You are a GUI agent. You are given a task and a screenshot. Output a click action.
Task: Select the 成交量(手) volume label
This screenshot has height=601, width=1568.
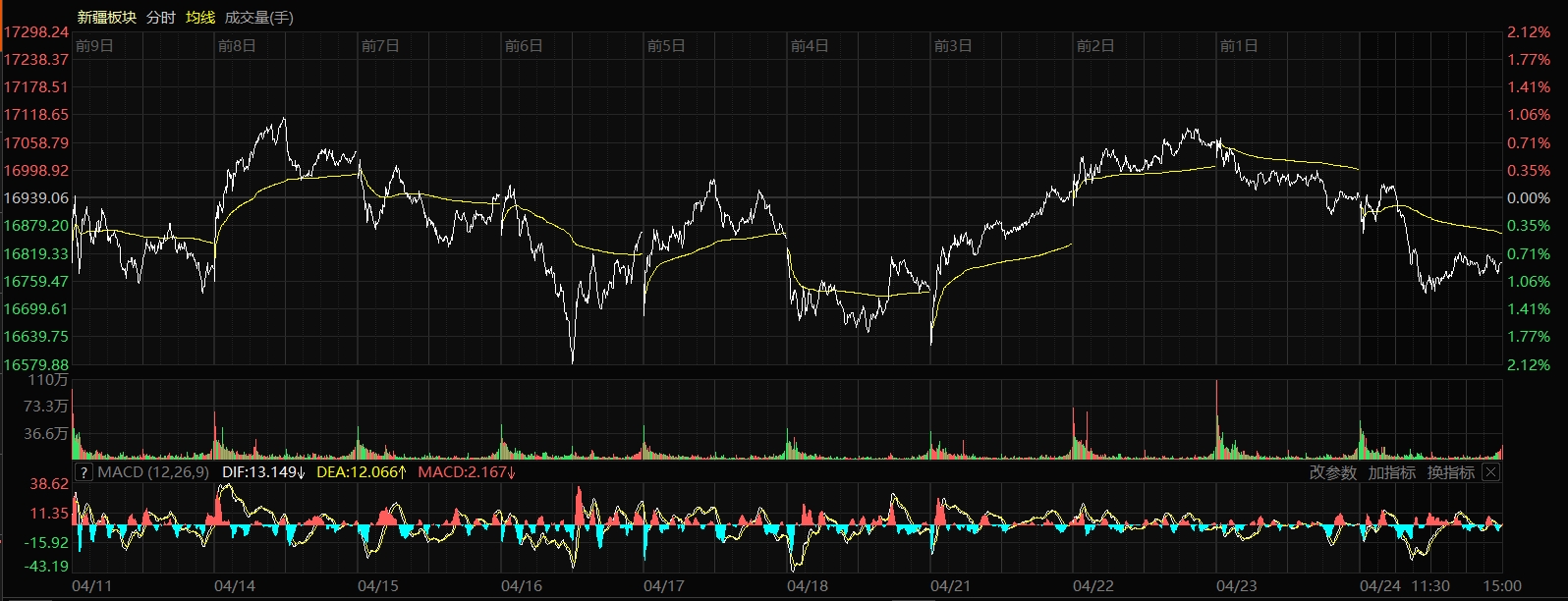coord(259,18)
